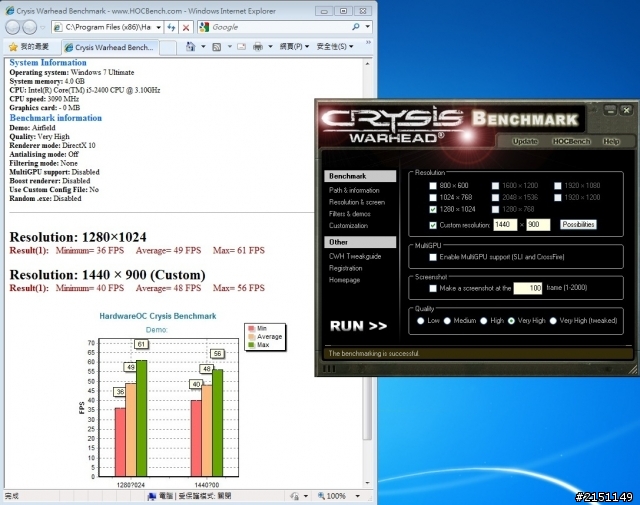Screen dimensions: 640x505
Task: Open the Registration link
Action: coord(345,268)
